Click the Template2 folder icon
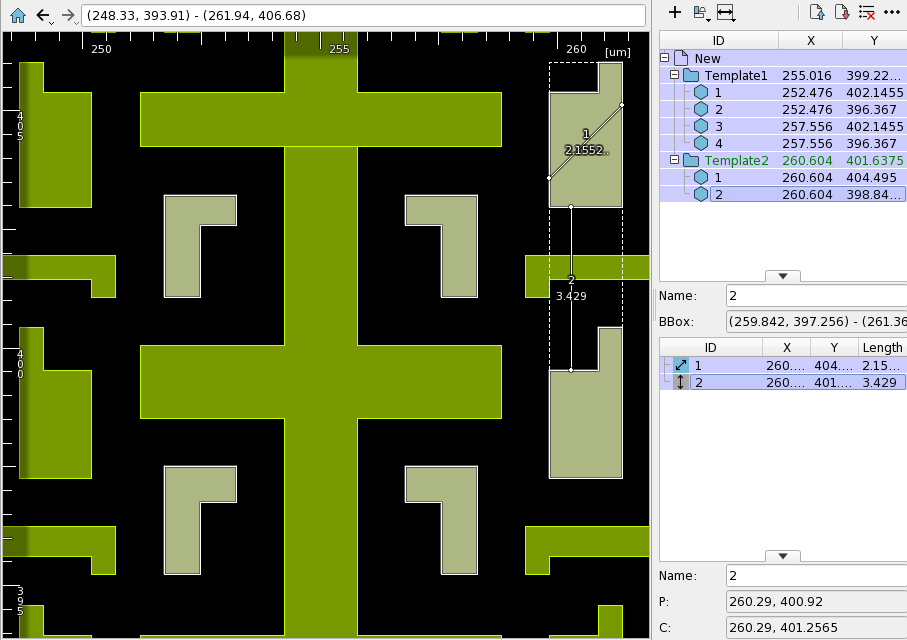907x640 pixels. (x=691, y=160)
